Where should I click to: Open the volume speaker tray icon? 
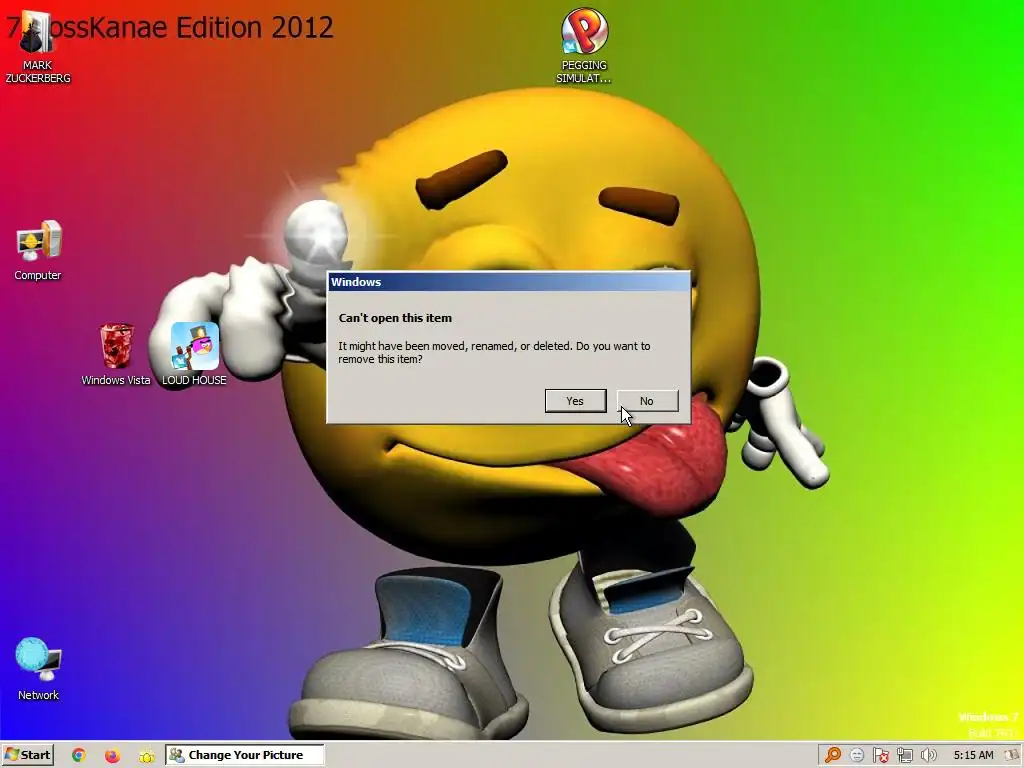929,755
